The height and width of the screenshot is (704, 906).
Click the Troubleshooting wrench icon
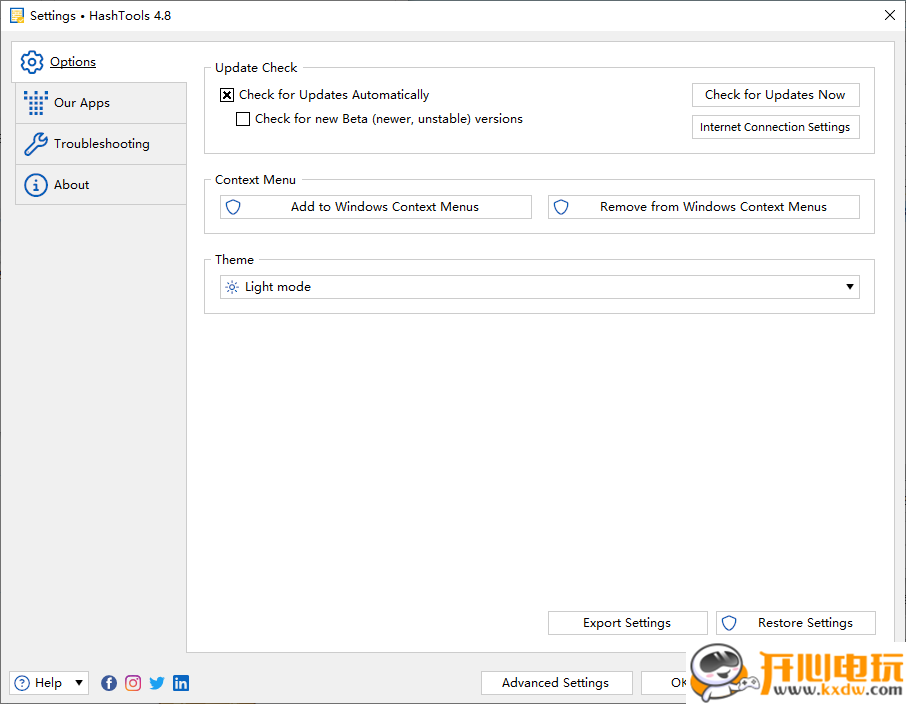[x=36, y=144]
